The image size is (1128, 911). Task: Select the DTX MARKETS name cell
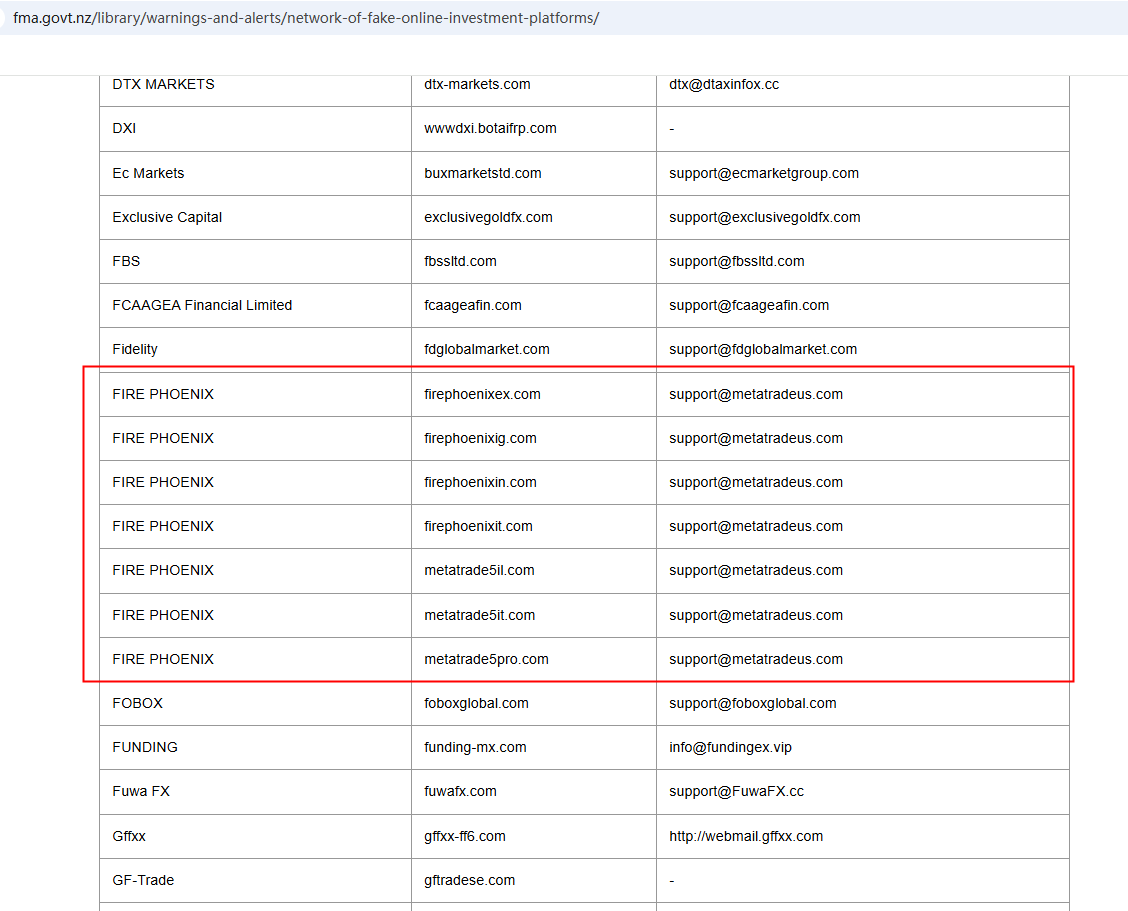[x=163, y=84]
